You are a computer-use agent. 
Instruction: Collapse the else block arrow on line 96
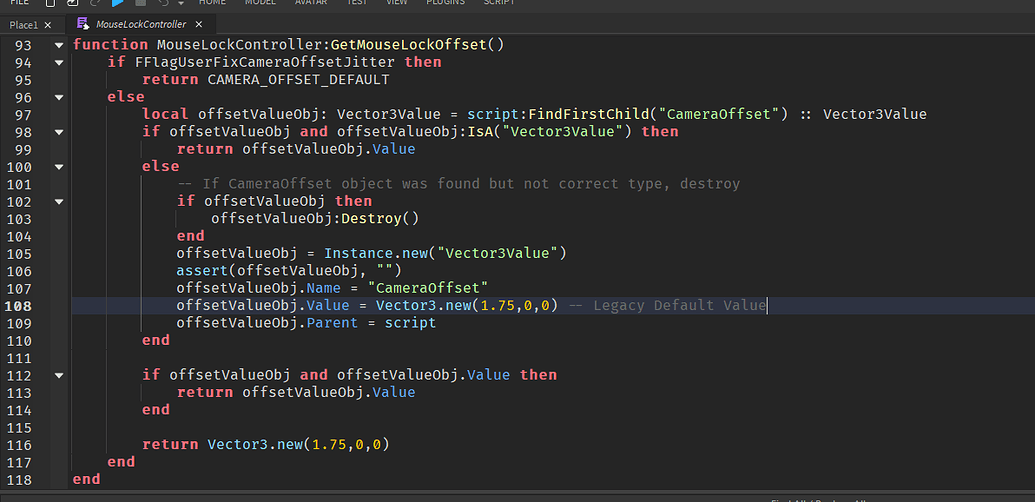(x=59, y=98)
